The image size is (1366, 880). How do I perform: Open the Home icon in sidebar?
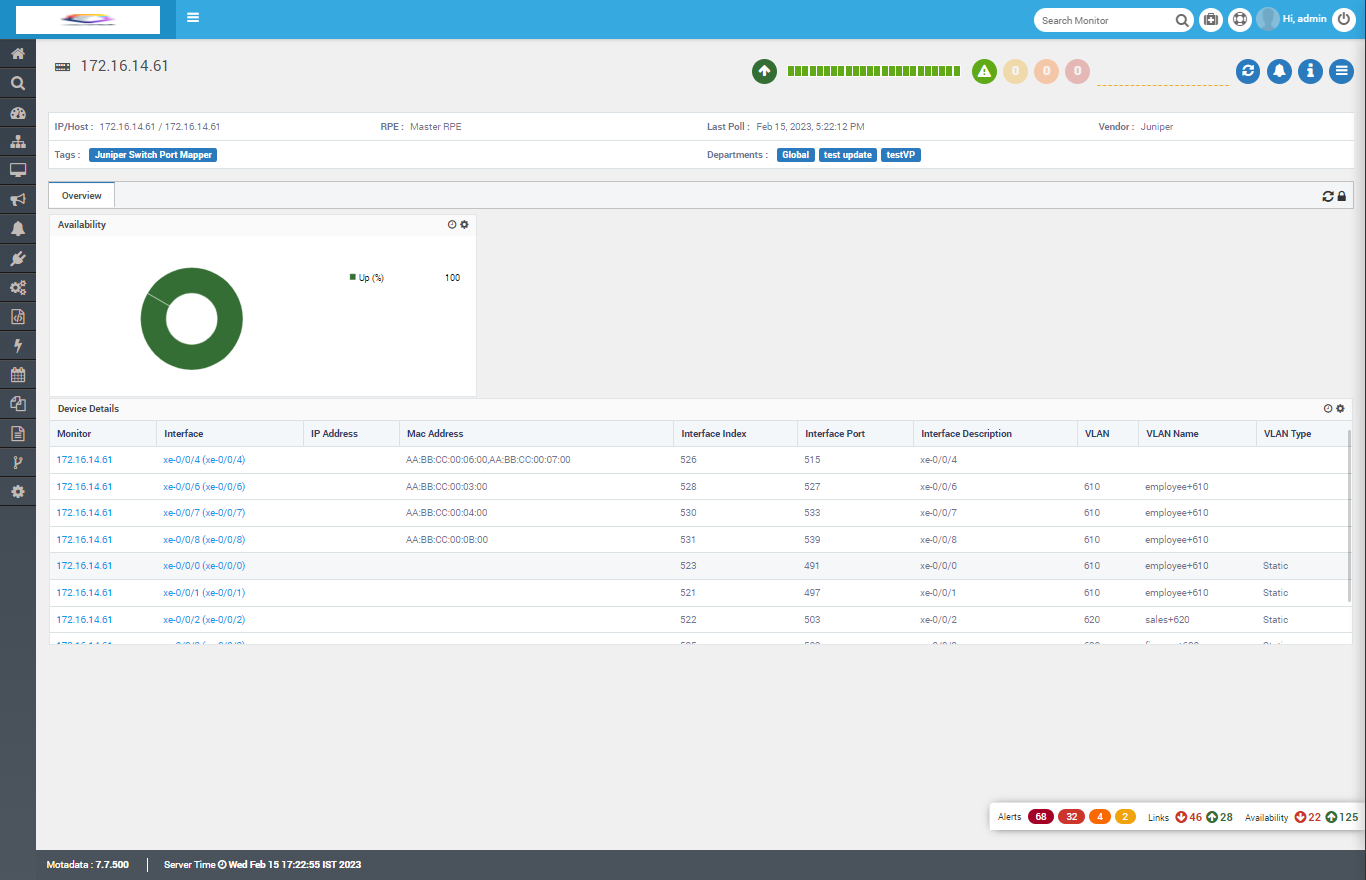coord(18,54)
